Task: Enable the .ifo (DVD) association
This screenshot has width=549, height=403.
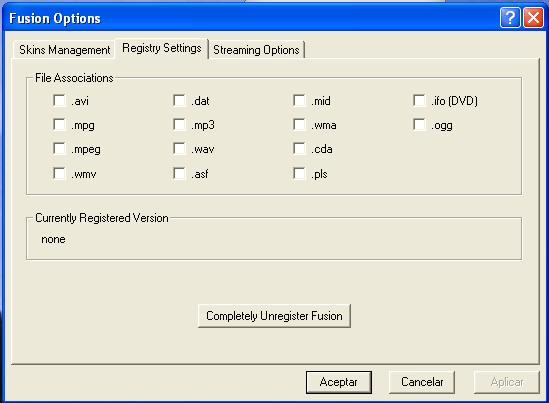Action: [419, 100]
